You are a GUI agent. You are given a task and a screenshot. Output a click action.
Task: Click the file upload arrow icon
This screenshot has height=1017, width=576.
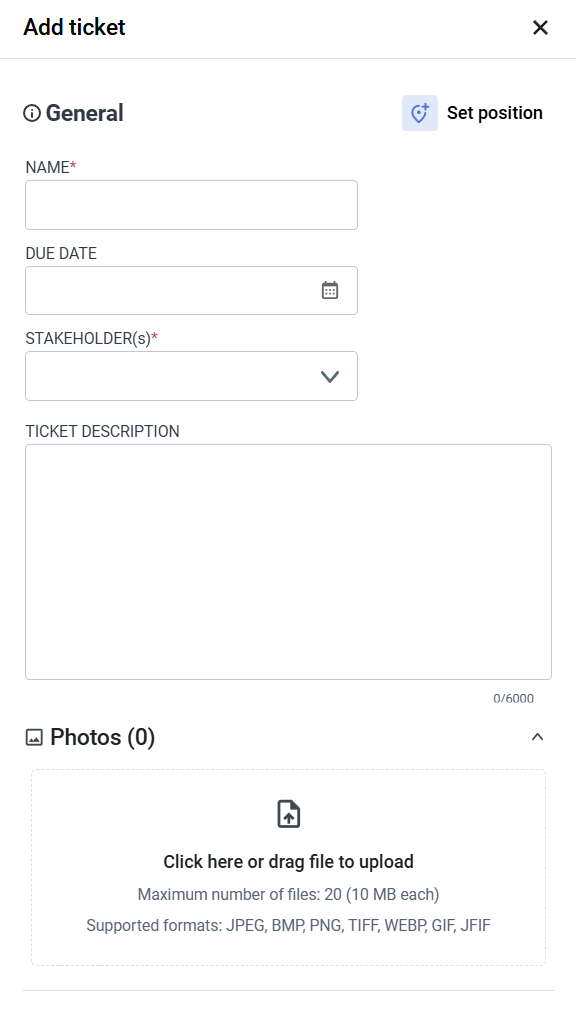(289, 814)
